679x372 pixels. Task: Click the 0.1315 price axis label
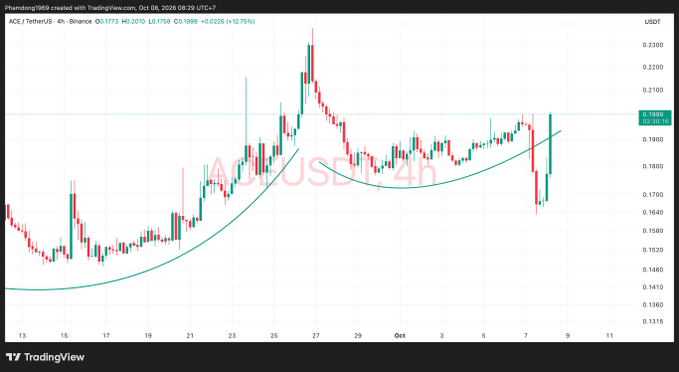(653, 322)
